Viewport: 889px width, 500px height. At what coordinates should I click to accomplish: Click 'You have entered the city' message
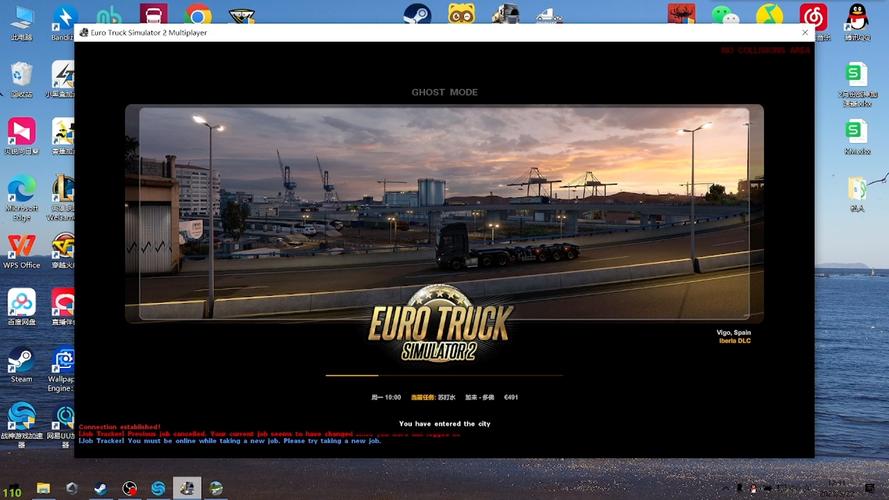click(444, 423)
